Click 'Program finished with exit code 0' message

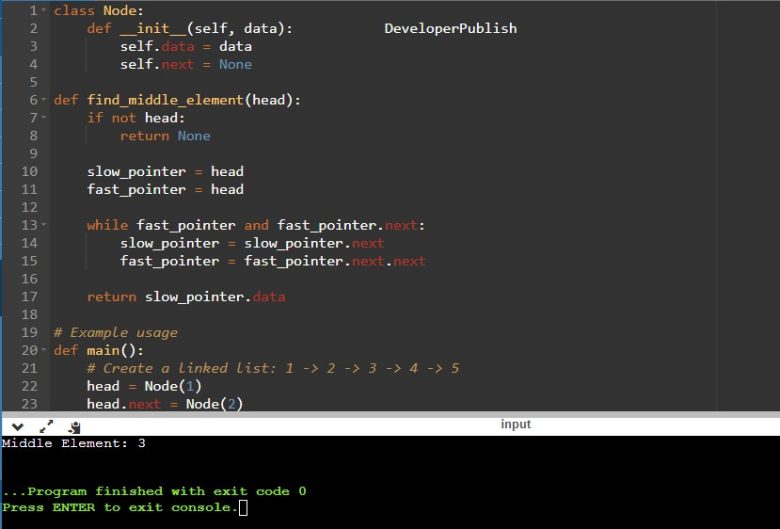tap(155, 491)
